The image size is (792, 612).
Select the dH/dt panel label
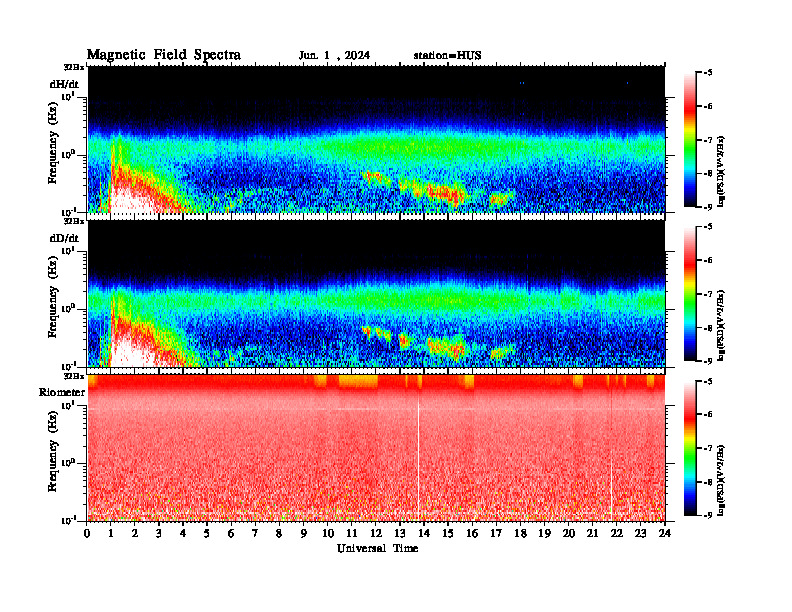pyautogui.click(x=64, y=84)
